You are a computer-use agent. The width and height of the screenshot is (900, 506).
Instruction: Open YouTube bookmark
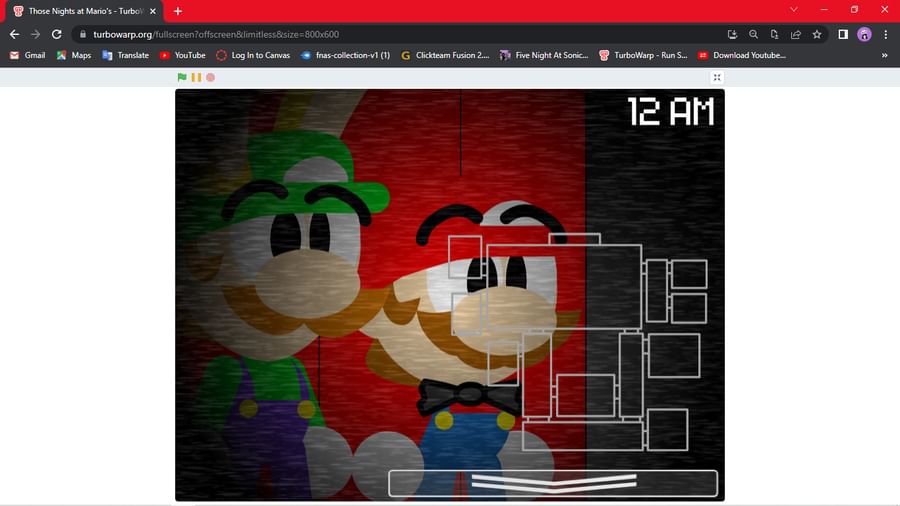pos(183,55)
